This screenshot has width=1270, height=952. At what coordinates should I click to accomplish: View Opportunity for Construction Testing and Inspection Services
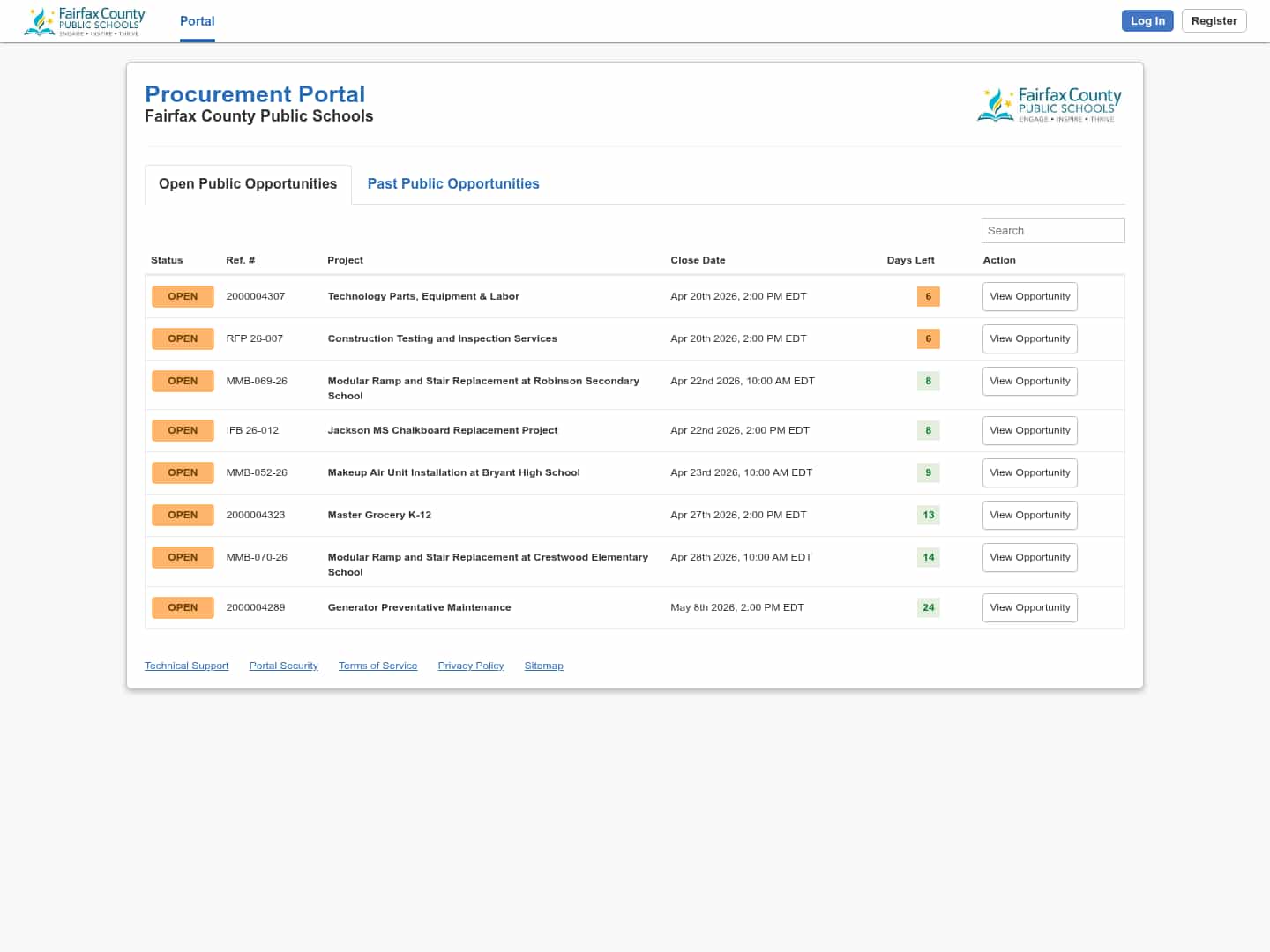pos(1029,339)
